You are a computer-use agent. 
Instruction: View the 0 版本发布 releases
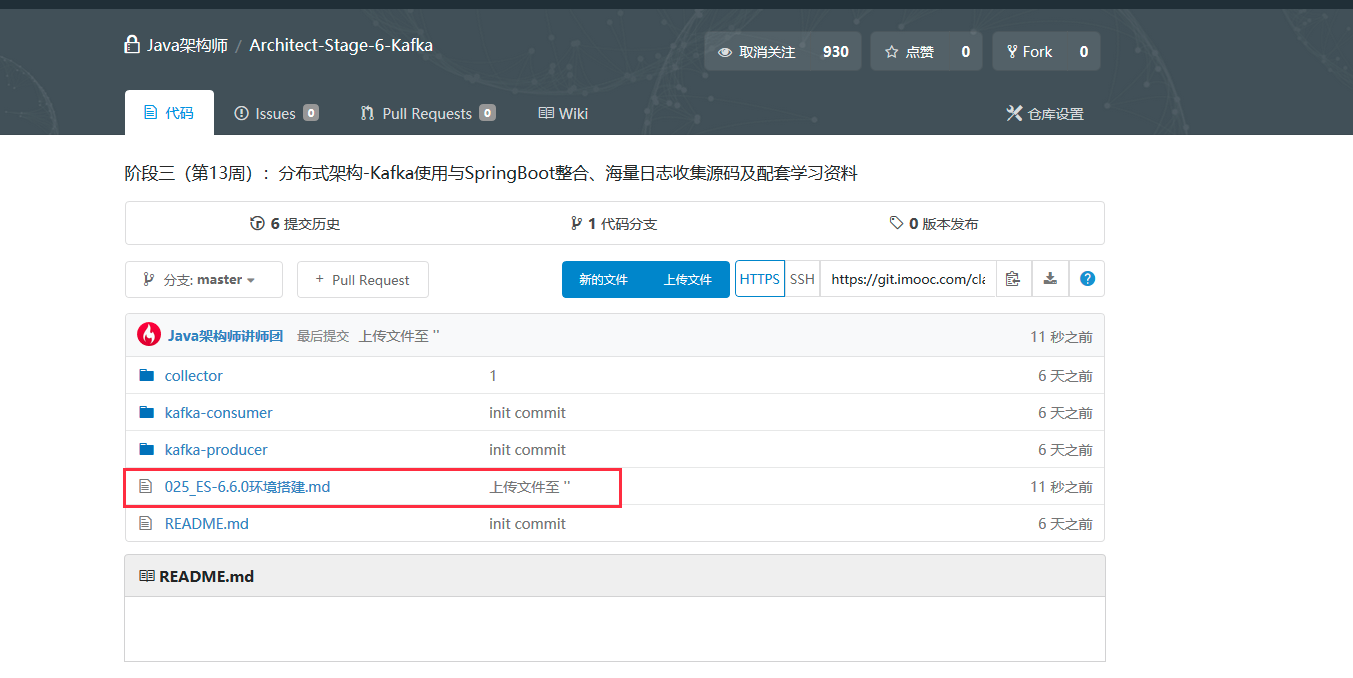pos(934,223)
